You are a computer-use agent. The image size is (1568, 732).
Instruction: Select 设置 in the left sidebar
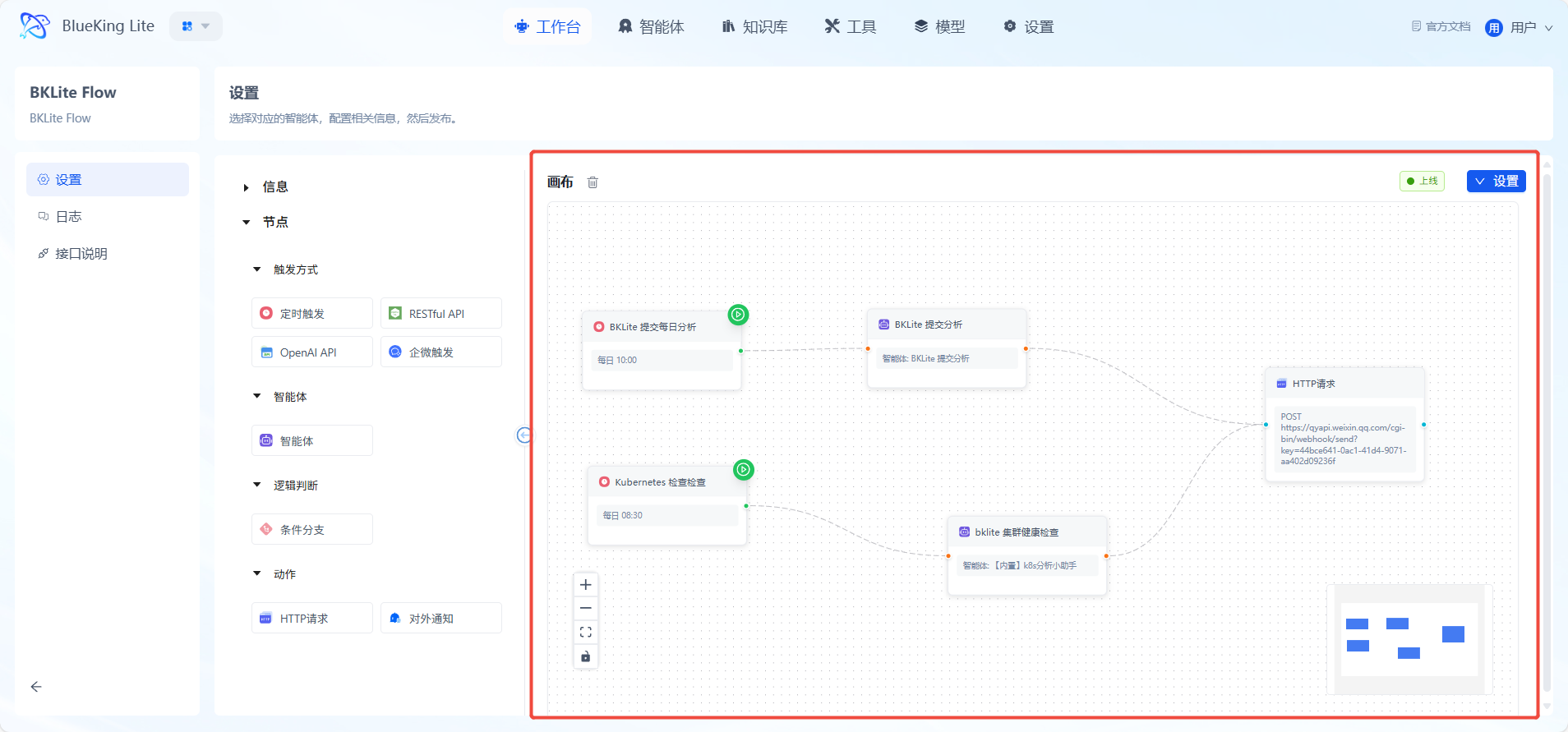(108, 179)
